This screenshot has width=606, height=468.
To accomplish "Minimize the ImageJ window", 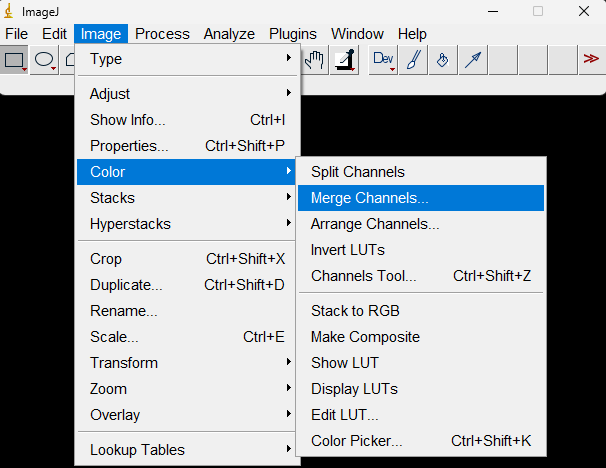I will pyautogui.click(x=493, y=11).
